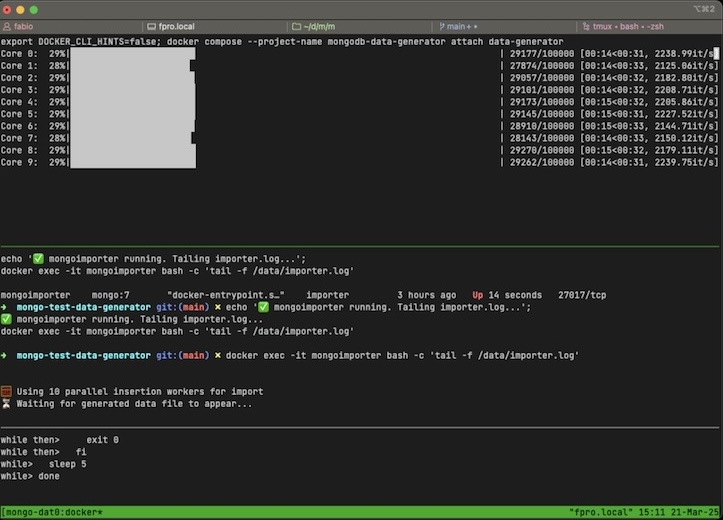
Task: Click the cursor block at end of Core 0 line
Action: tap(716, 54)
